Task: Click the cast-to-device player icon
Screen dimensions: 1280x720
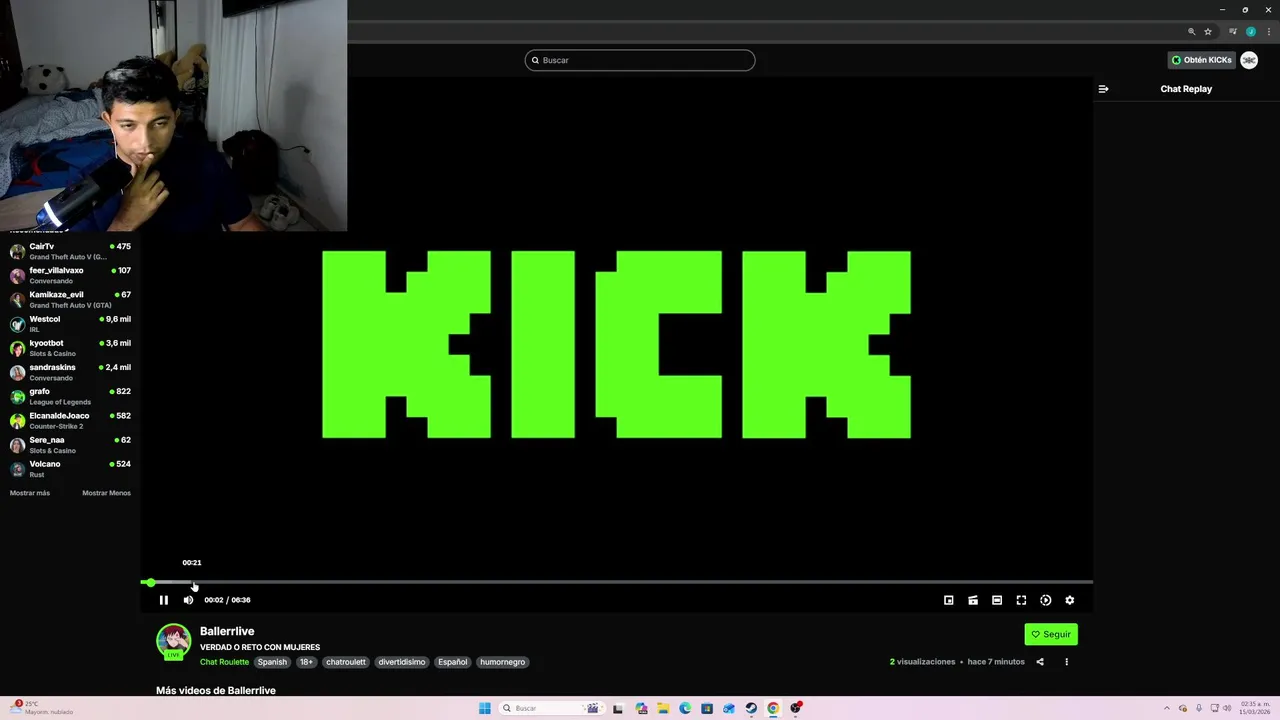Action: tap(973, 600)
